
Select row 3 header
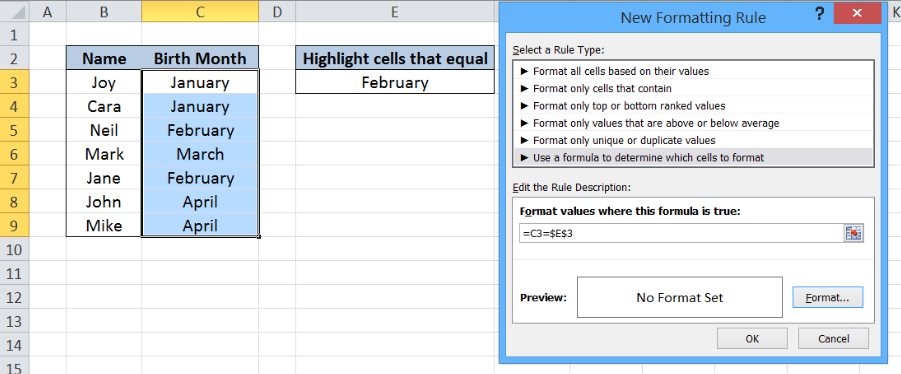(14, 82)
